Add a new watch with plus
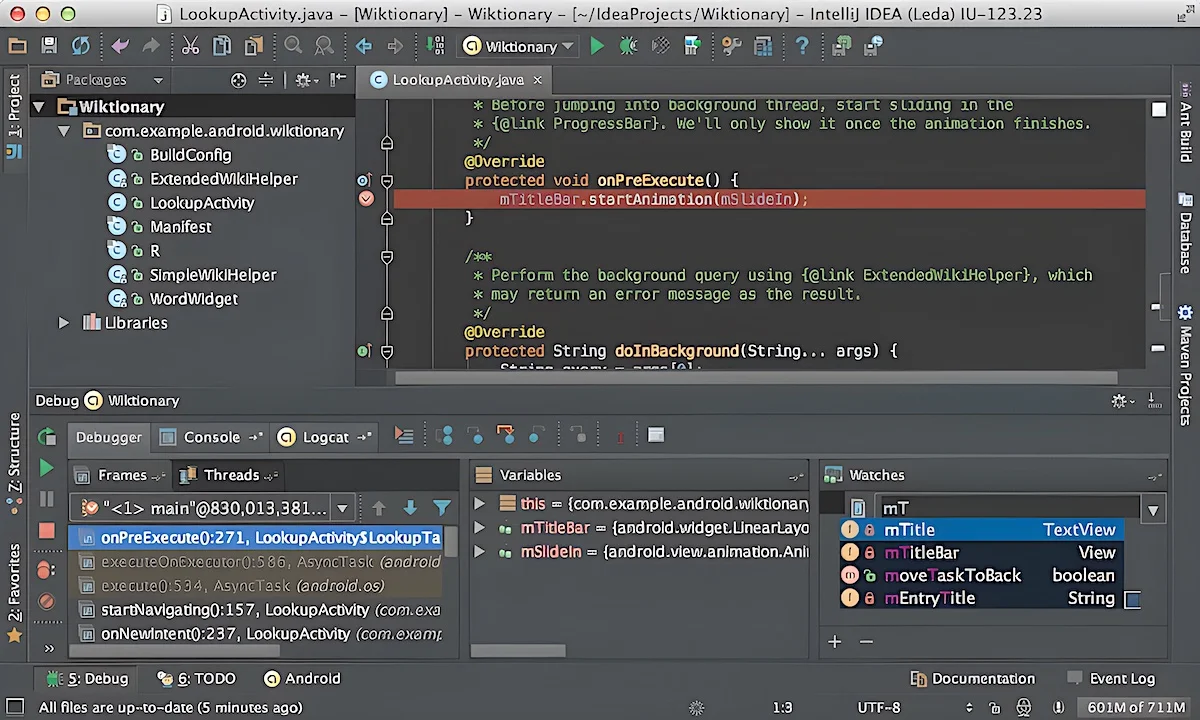Screen dimensions: 1200x720 tap(835, 641)
